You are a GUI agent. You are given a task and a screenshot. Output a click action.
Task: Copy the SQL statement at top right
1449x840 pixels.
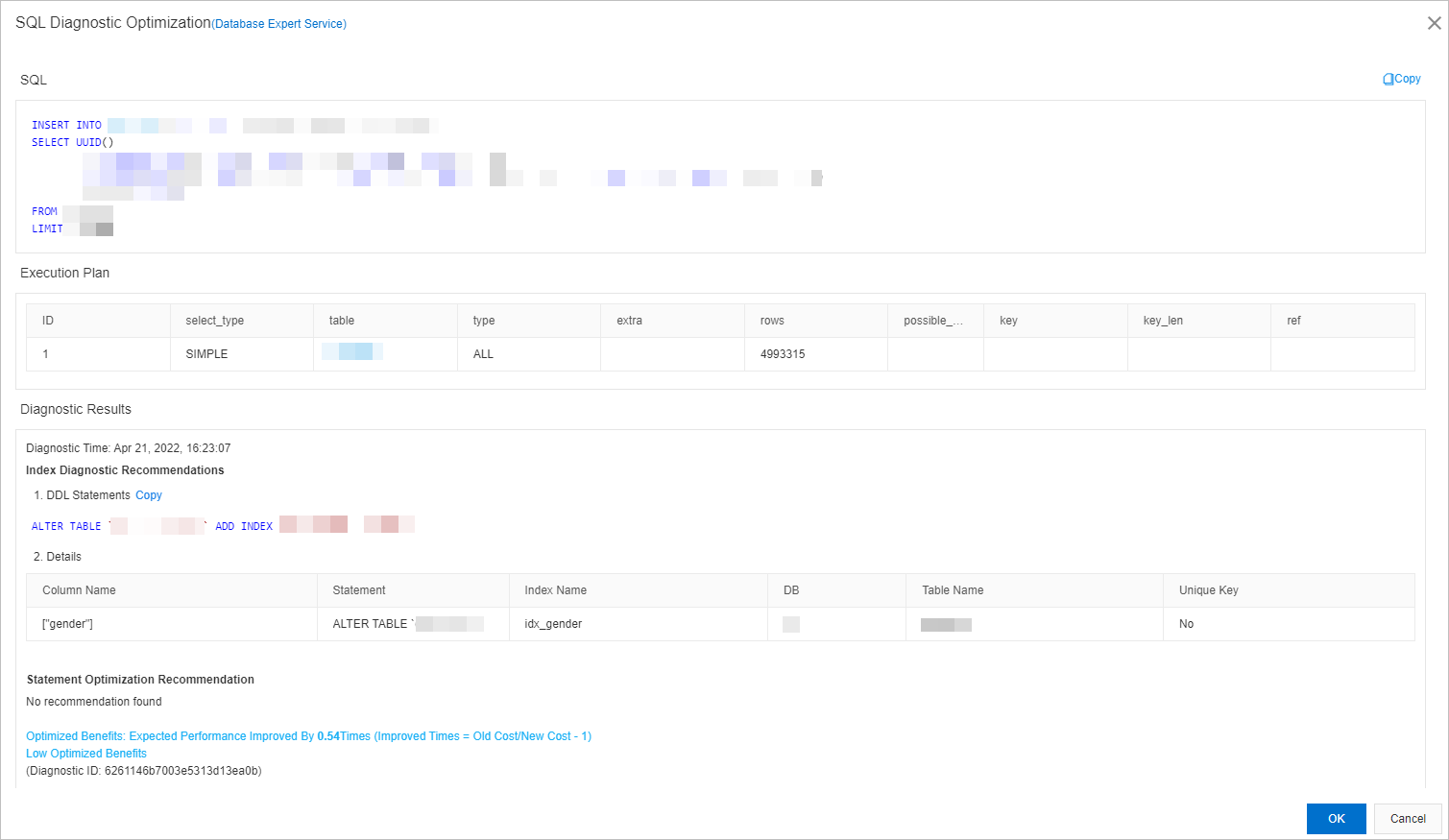(1402, 79)
